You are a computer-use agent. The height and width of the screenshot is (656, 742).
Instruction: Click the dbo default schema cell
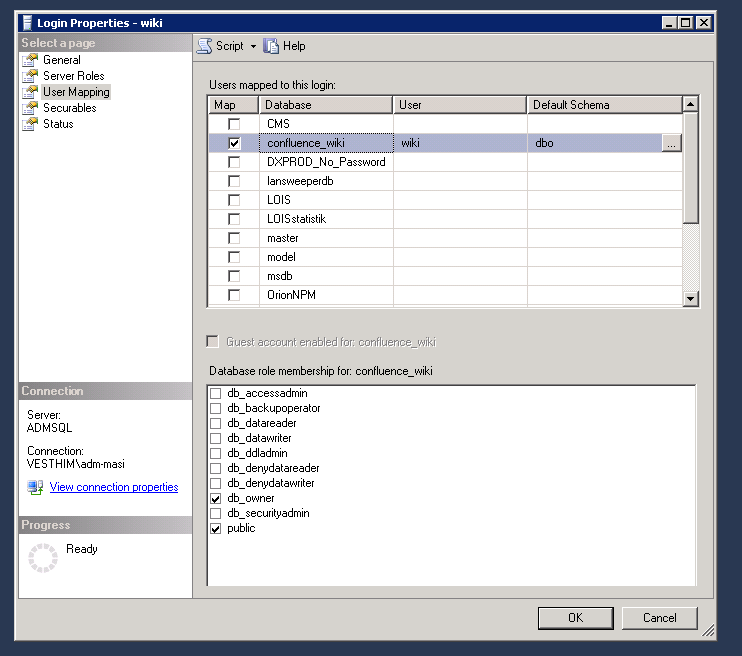point(594,143)
